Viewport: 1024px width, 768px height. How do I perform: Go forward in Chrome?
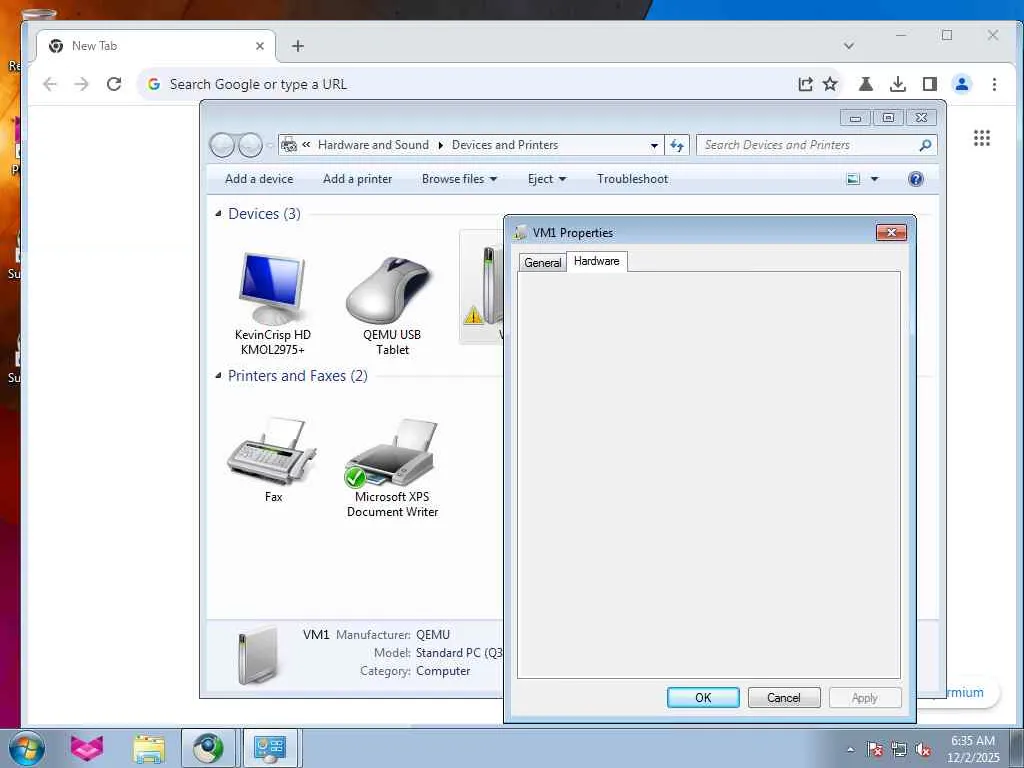point(82,84)
